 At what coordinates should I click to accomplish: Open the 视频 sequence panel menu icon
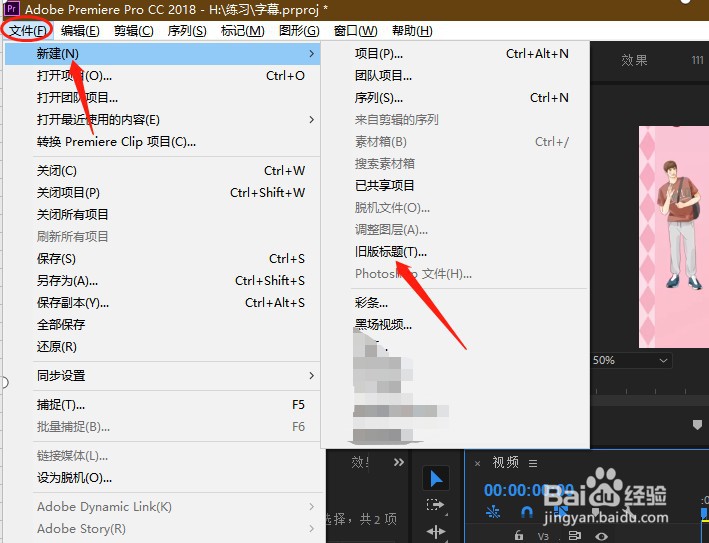(x=533, y=463)
